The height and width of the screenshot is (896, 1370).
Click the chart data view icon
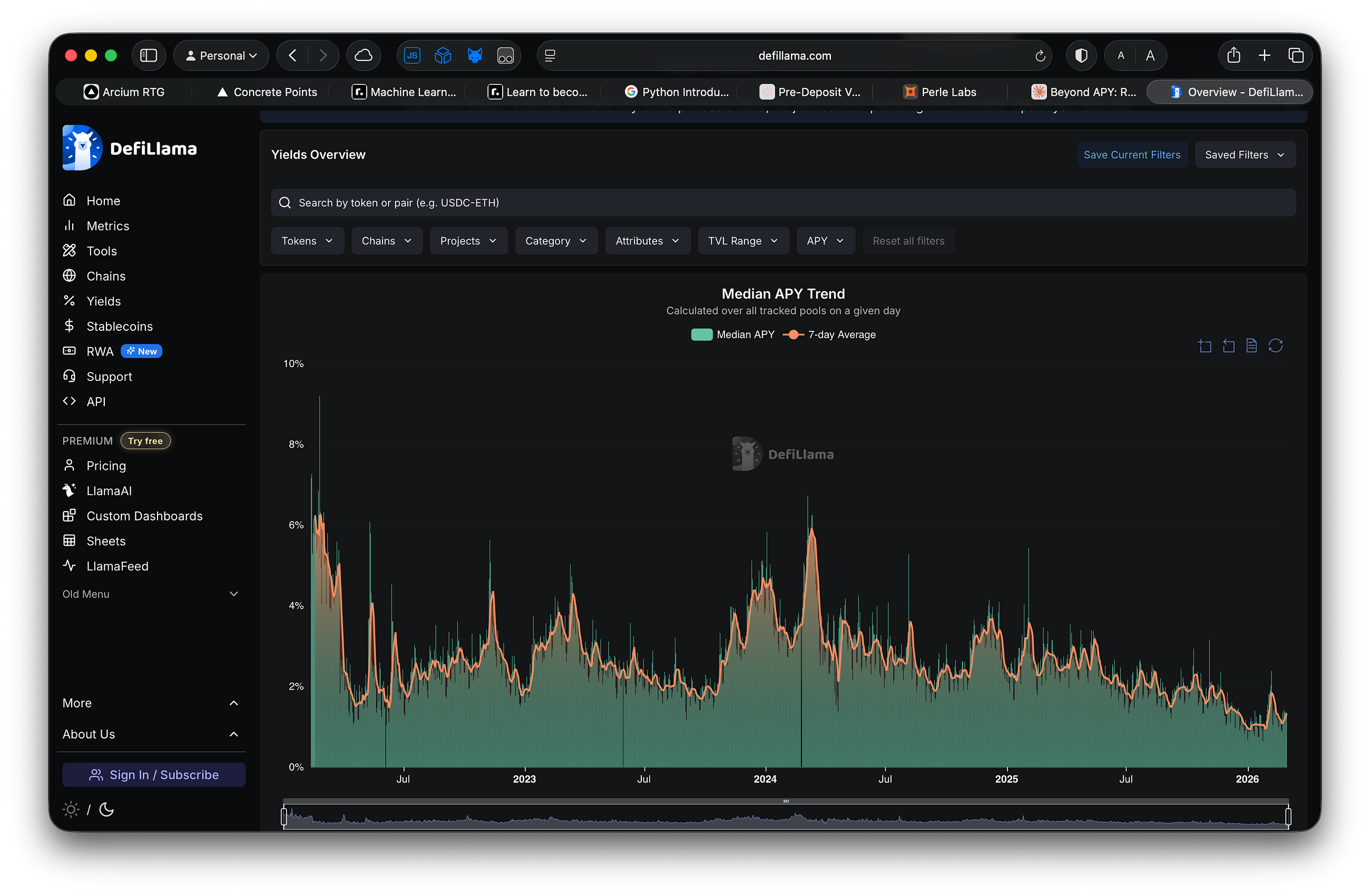[1251, 346]
